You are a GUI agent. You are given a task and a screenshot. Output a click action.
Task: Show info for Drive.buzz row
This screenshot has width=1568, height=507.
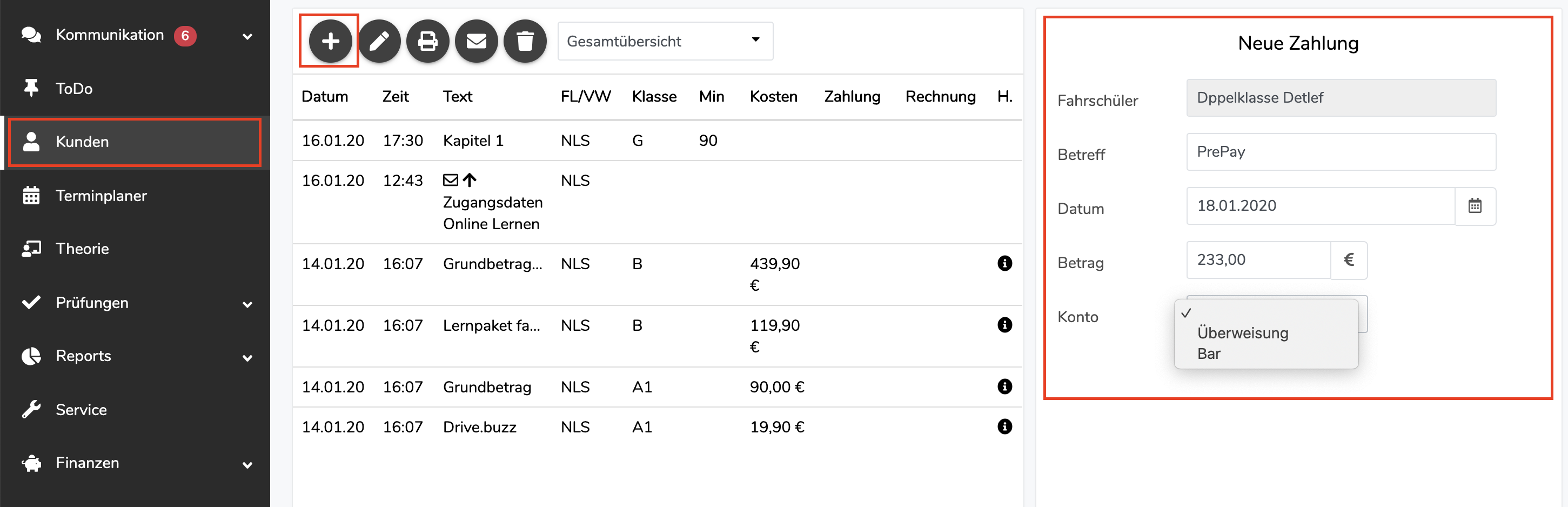click(1004, 426)
